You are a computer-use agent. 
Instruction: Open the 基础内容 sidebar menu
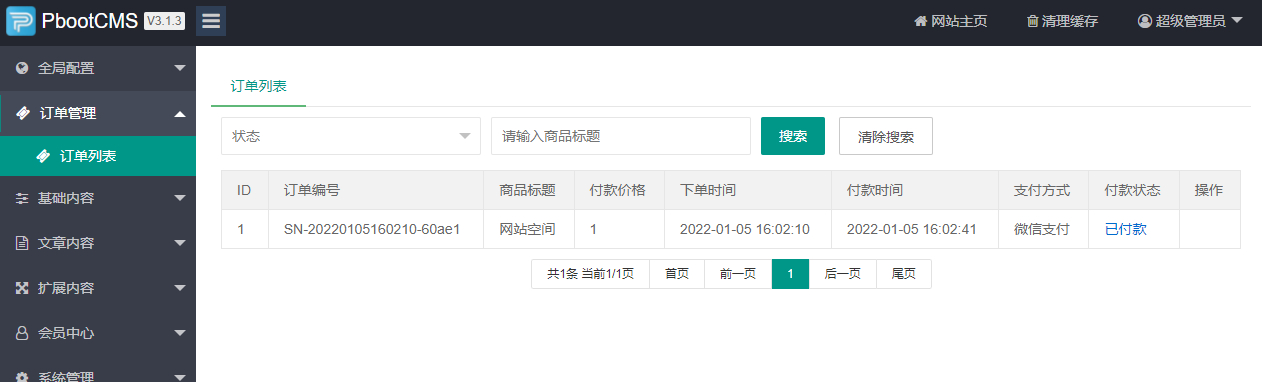[x=98, y=198]
